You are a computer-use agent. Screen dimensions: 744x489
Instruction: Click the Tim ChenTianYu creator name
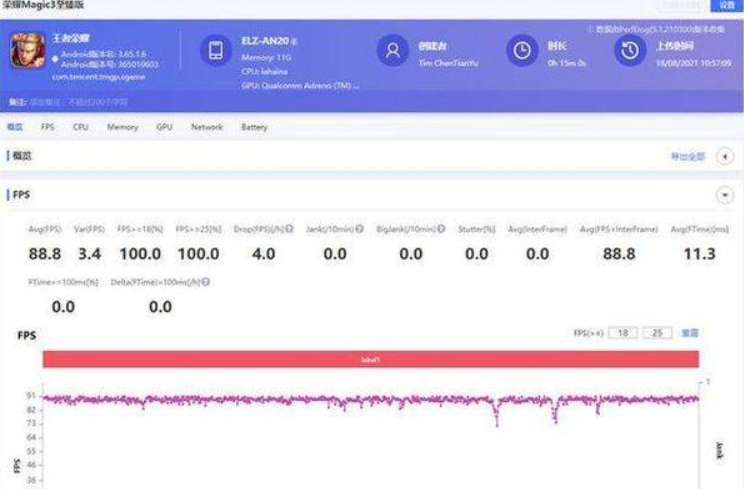(x=448, y=63)
